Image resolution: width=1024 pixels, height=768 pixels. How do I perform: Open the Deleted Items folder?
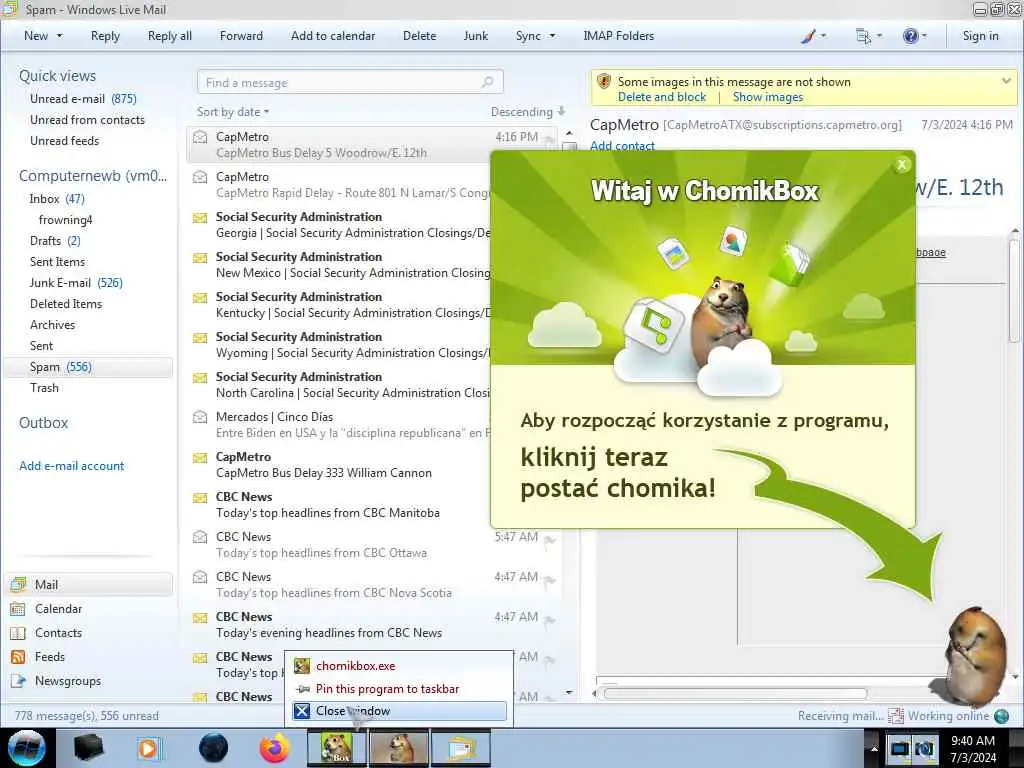pyautogui.click(x=66, y=304)
